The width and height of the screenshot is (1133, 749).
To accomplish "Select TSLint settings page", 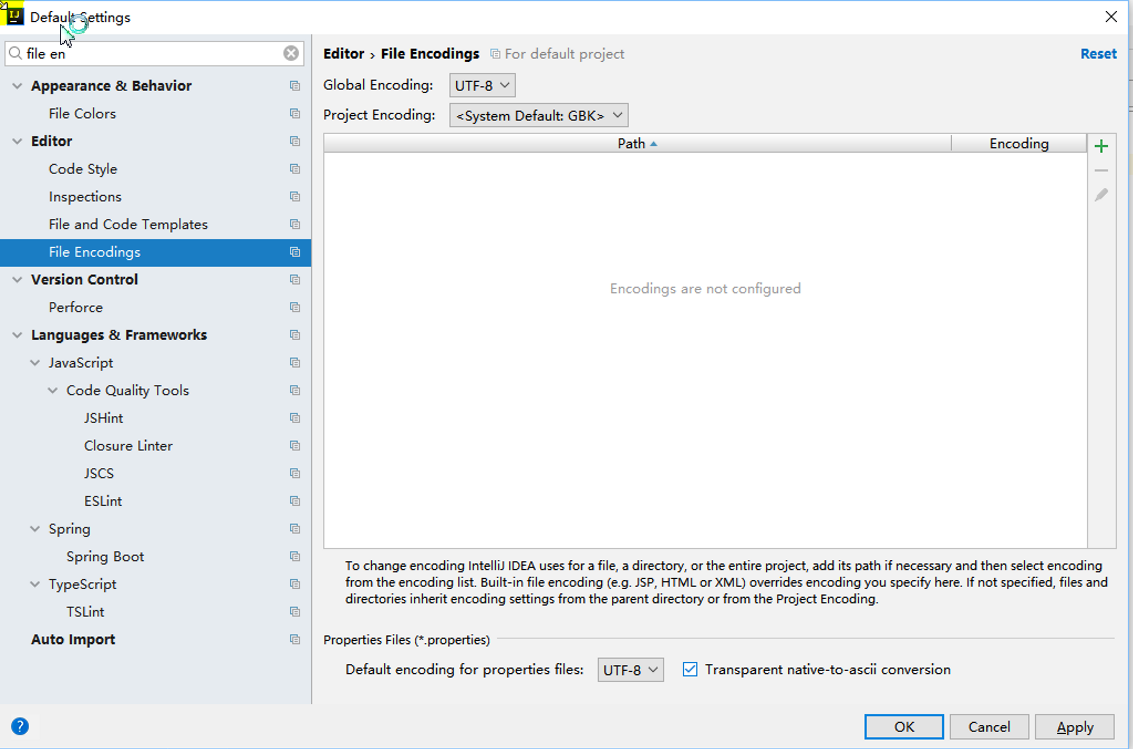I will click(x=85, y=612).
